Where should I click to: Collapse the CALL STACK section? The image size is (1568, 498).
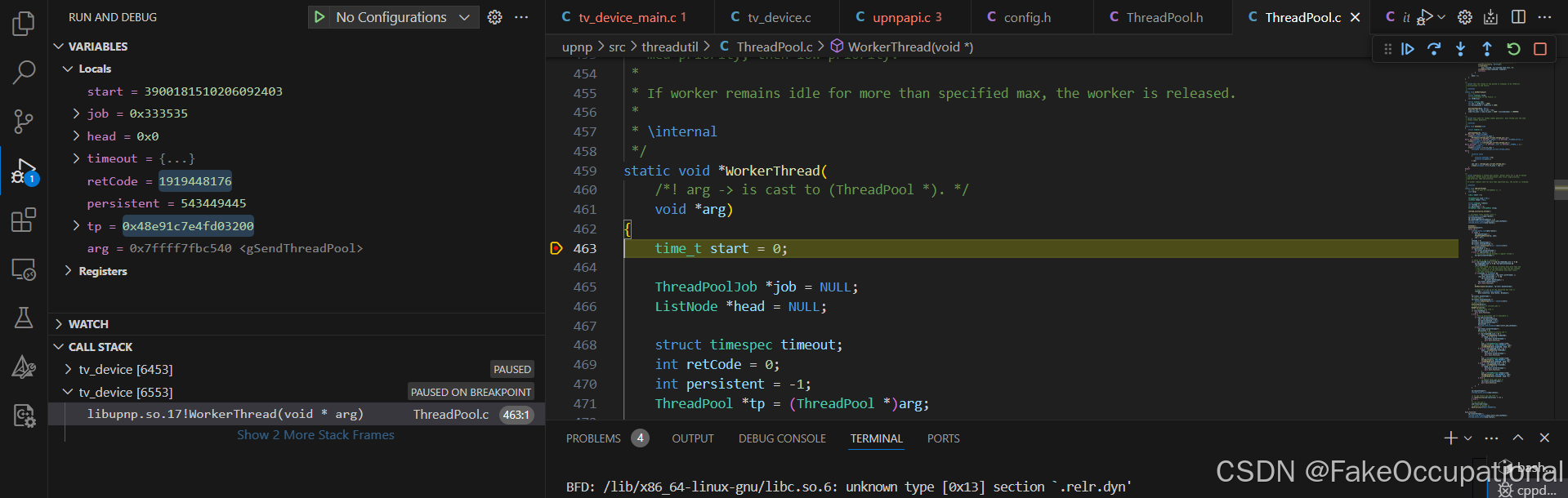pyautogui.click(x=58, y=347)
